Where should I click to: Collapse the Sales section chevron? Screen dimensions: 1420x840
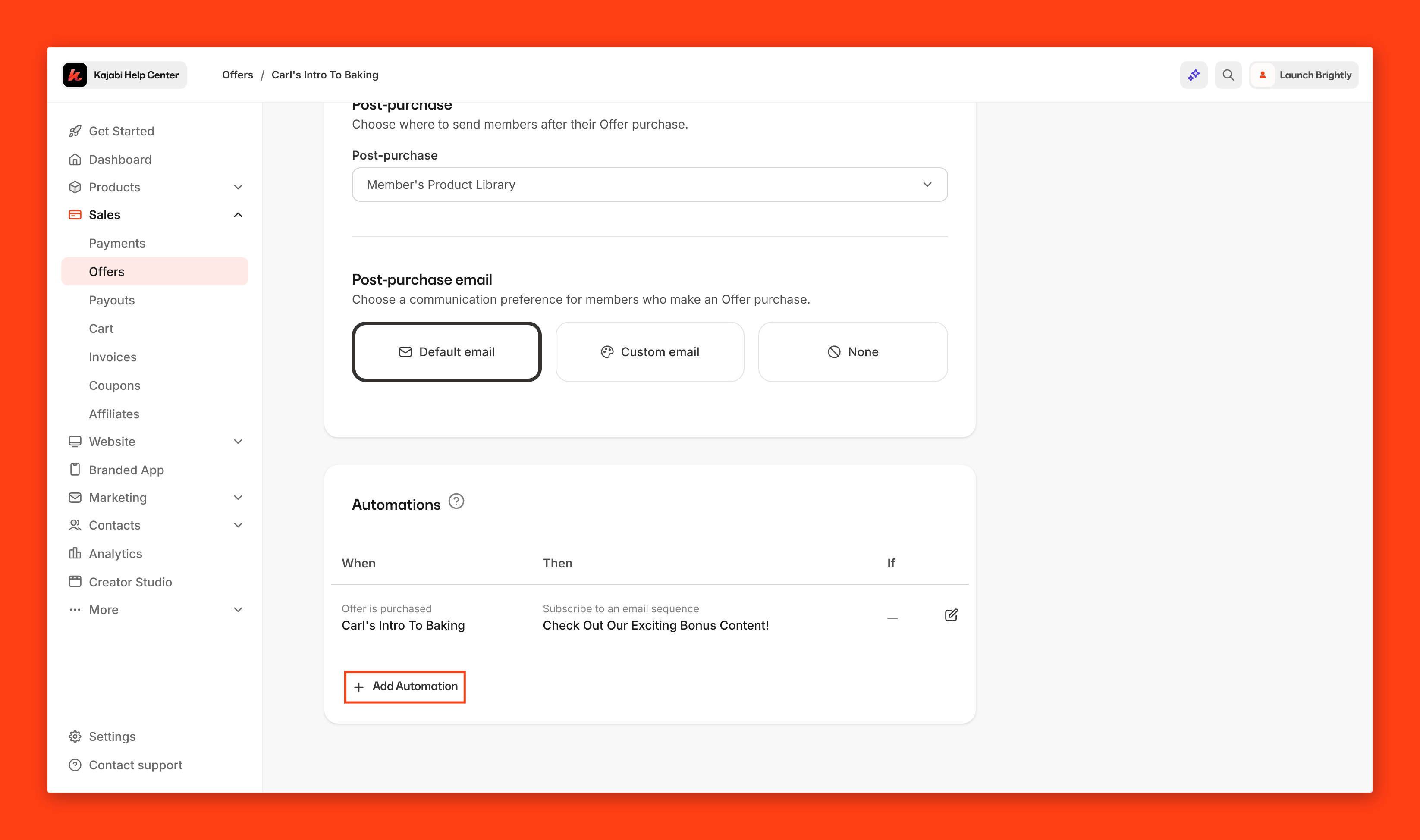click(239, 215)
